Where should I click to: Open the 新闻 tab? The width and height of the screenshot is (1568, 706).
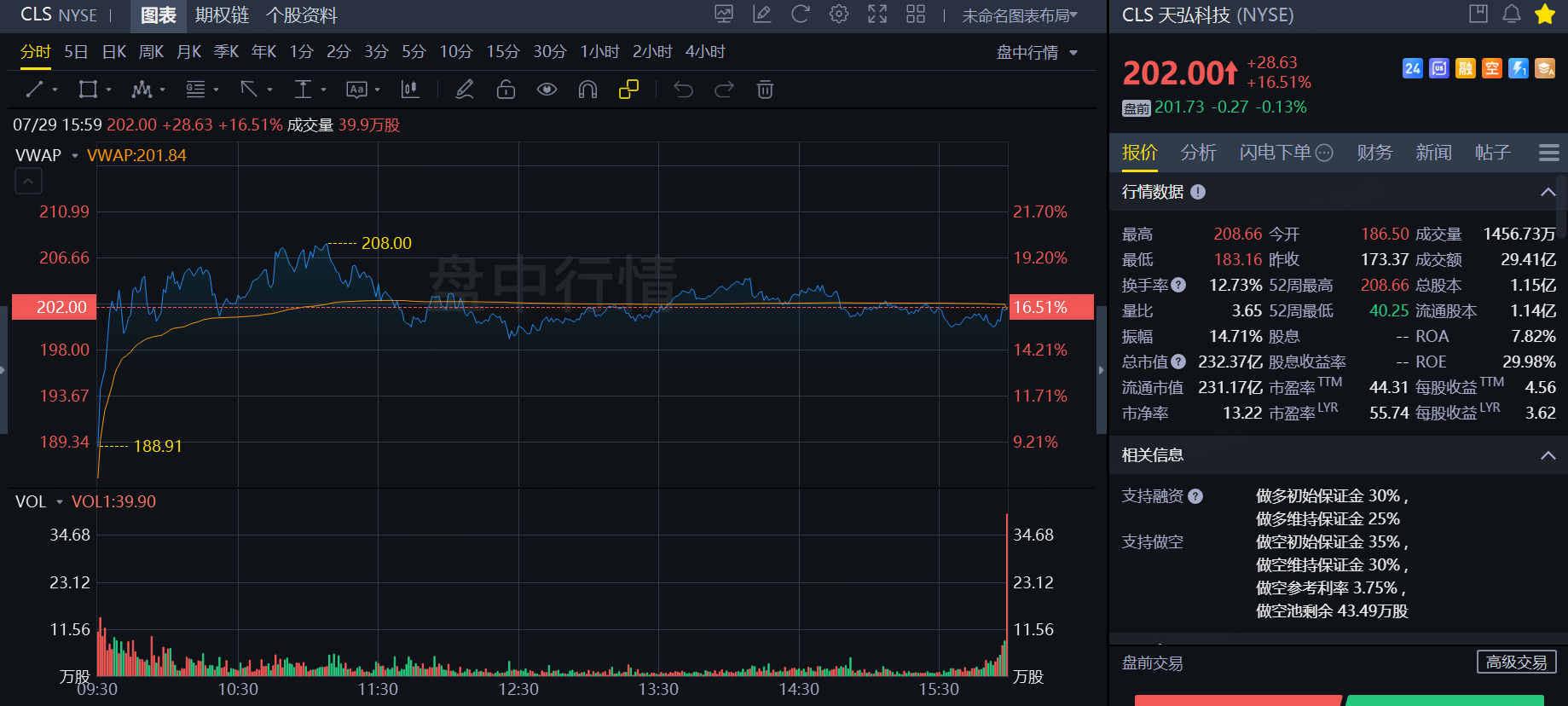1433,153
